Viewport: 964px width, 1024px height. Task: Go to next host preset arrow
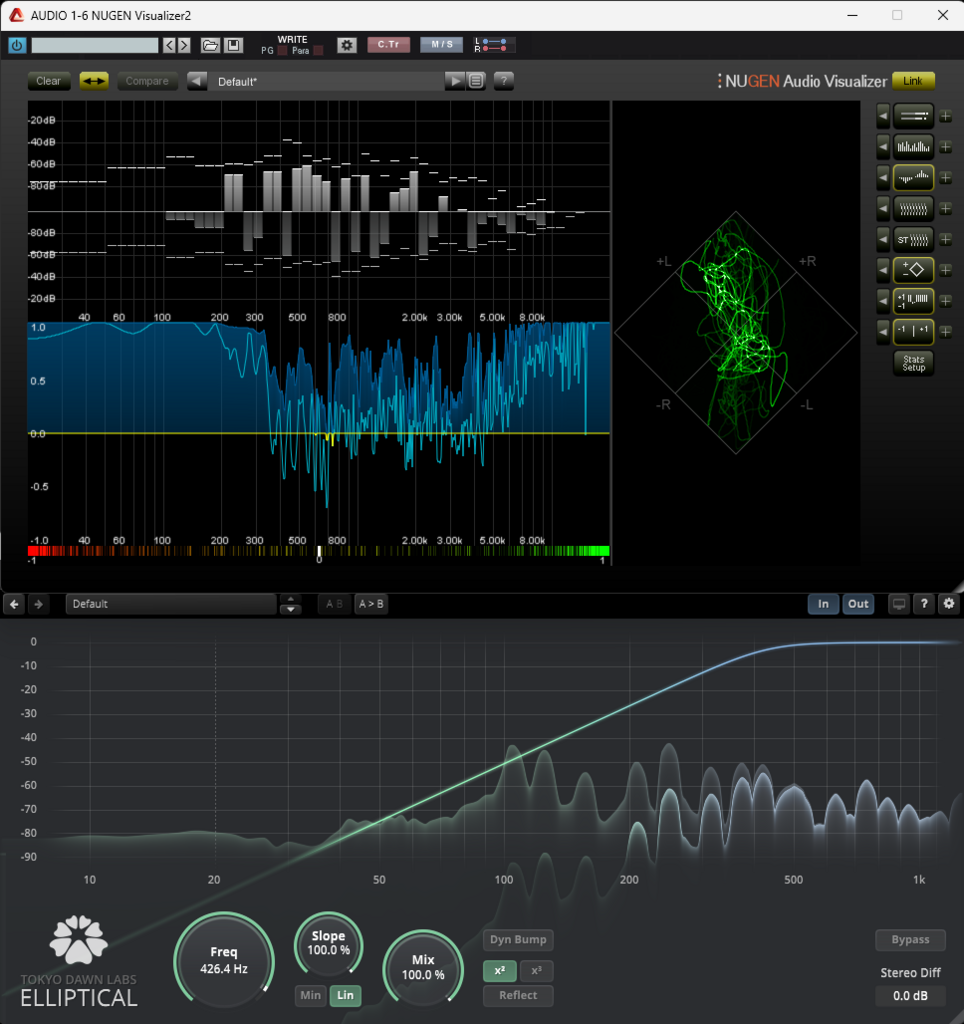pos(184,45)
